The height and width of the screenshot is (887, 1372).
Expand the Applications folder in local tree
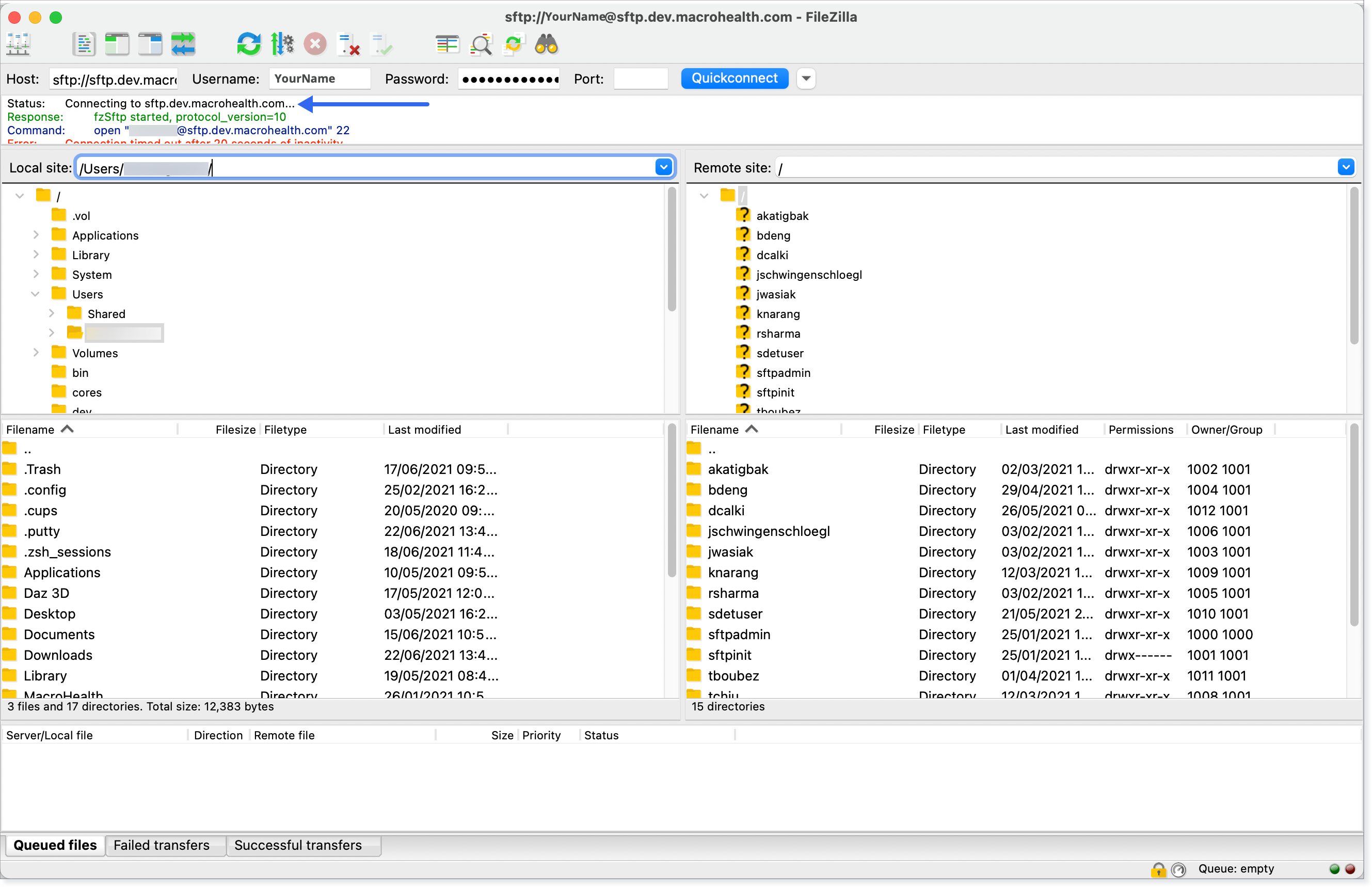pyautogui.click(x=36, y=235)
